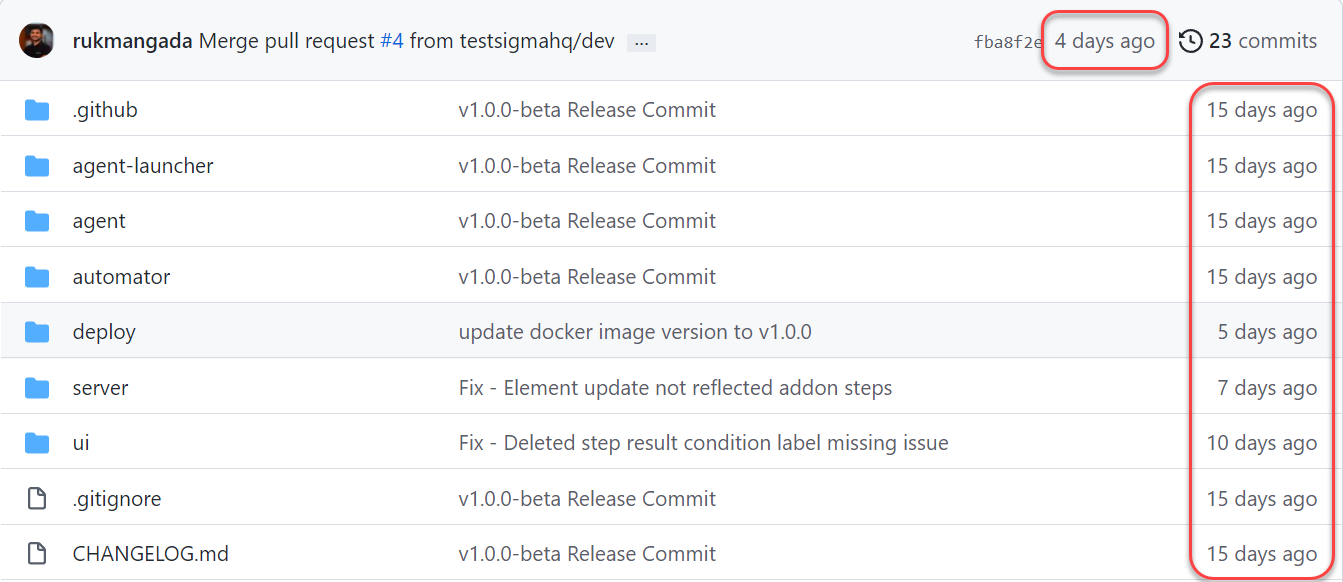Open the agent folder

99,221
